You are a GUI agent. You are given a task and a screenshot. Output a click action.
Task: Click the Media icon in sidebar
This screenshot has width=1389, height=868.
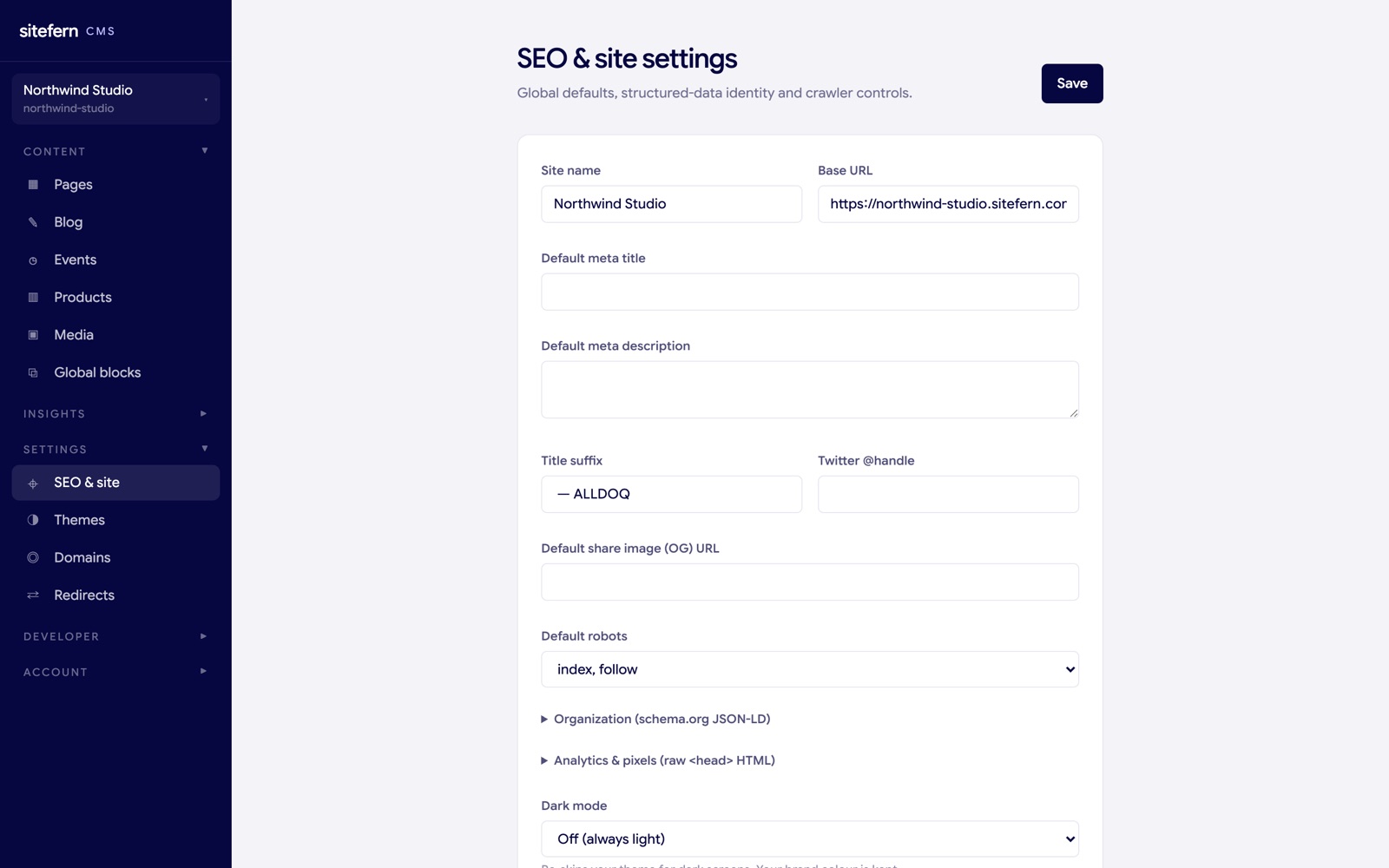coord(33,335)
